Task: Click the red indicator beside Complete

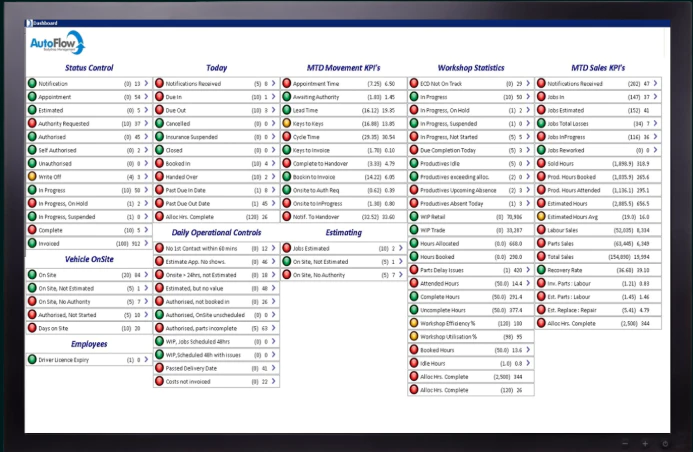Action: click(x=32, y=230)
